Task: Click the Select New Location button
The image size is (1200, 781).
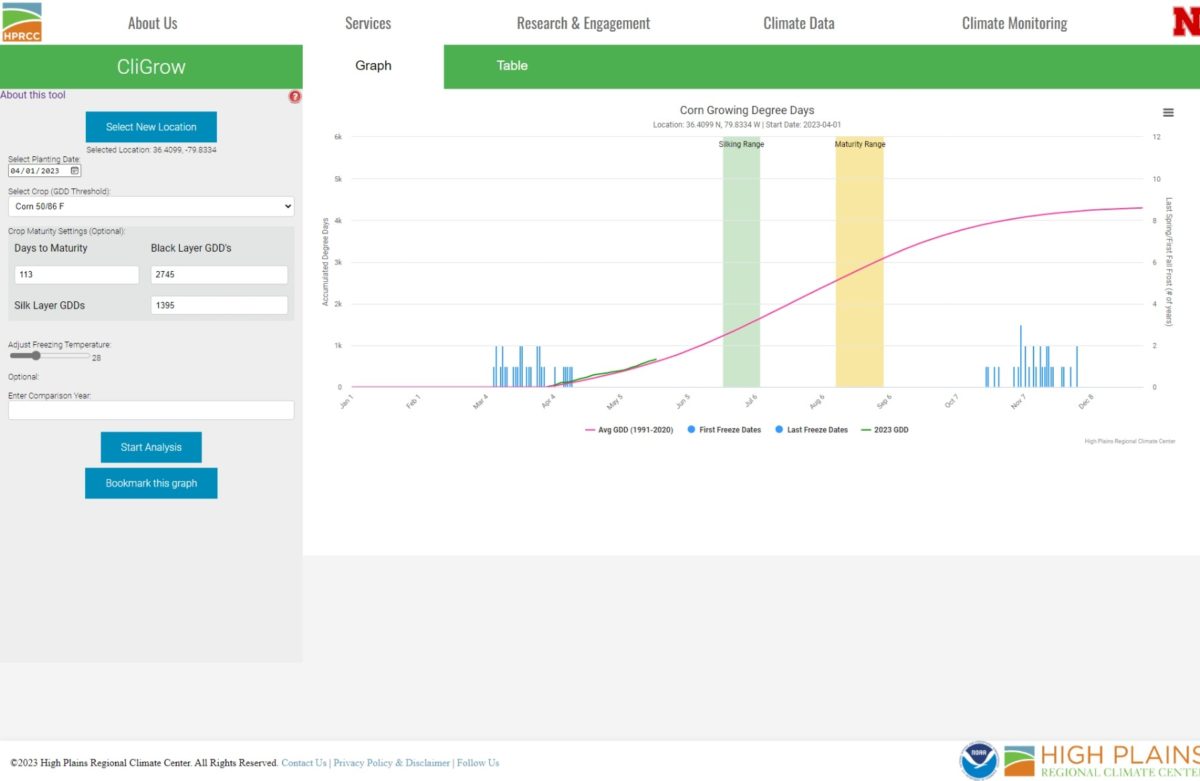Action: coord(151,127)
